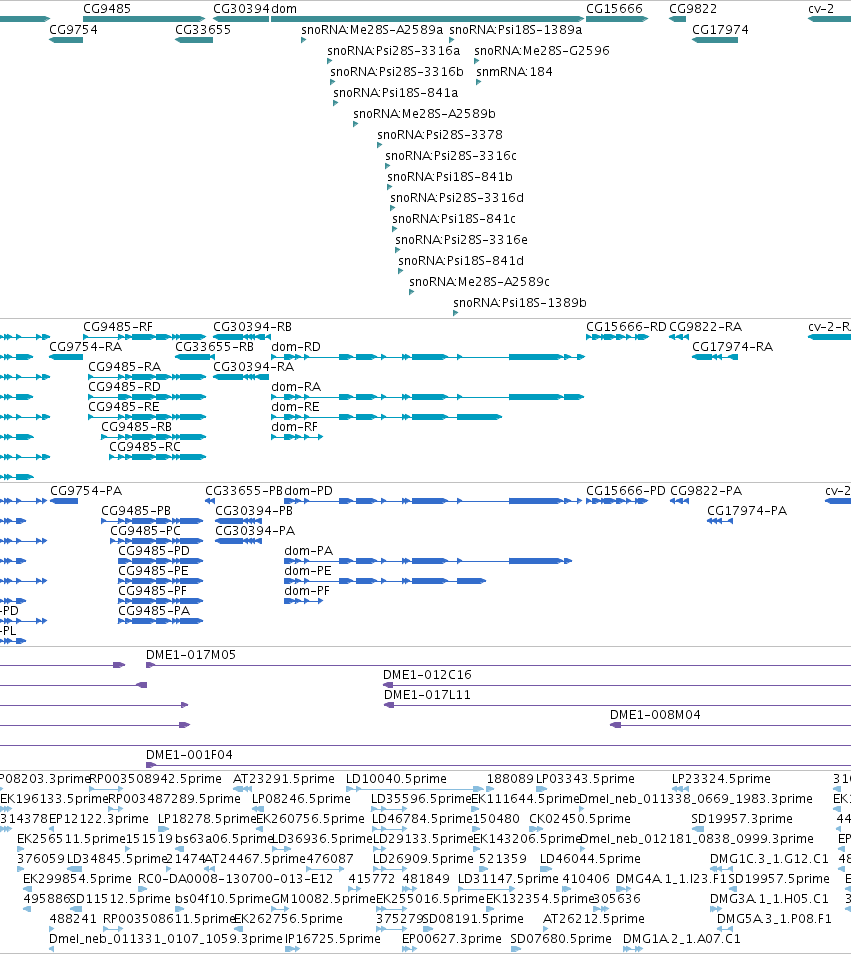The height and width of the screenshot is (954, 851).
Task: Click the SD07680.5prime EST label
Action: (x=561, y=939)
